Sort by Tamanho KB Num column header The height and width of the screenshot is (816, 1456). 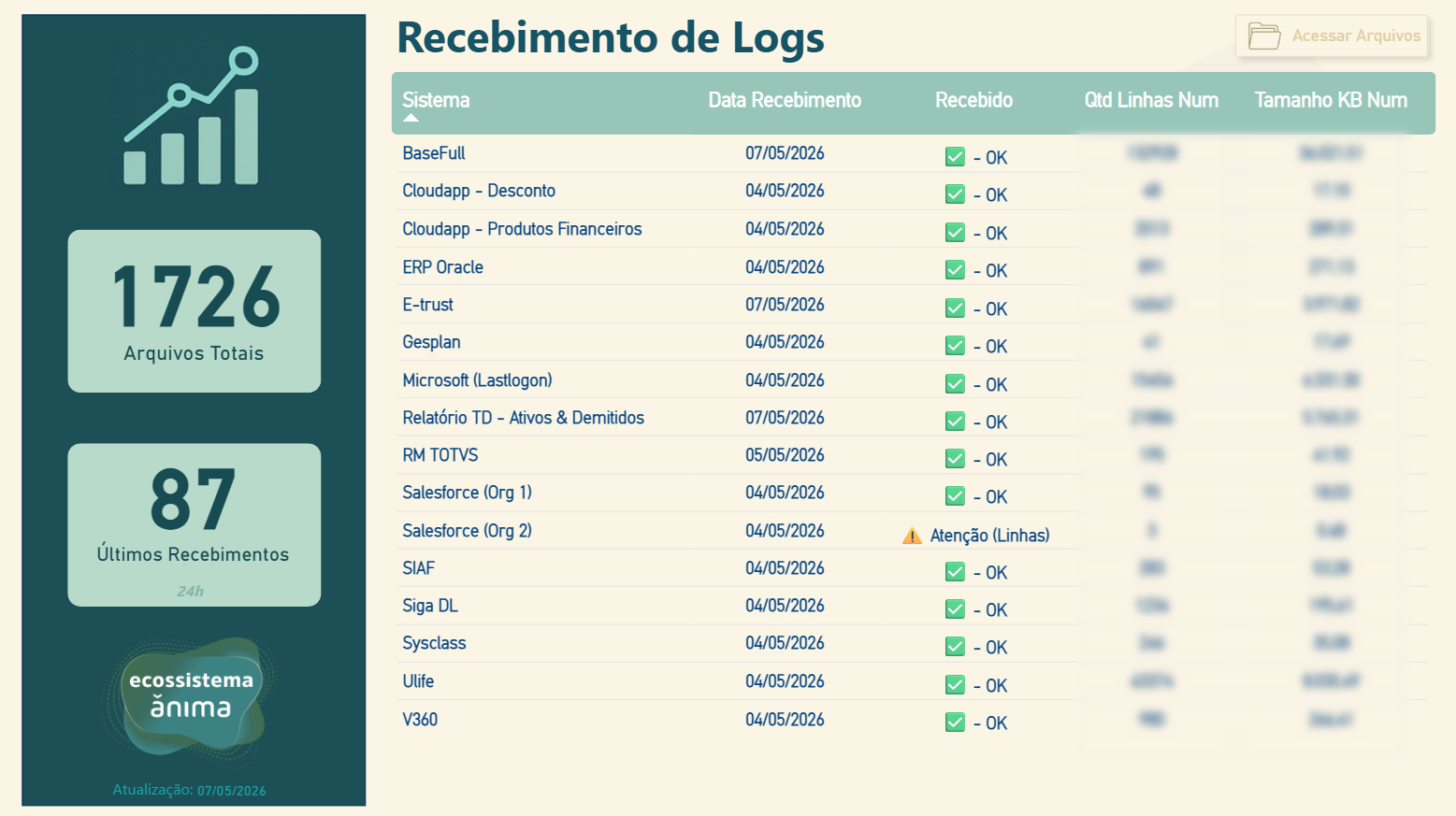point(1331,100)
